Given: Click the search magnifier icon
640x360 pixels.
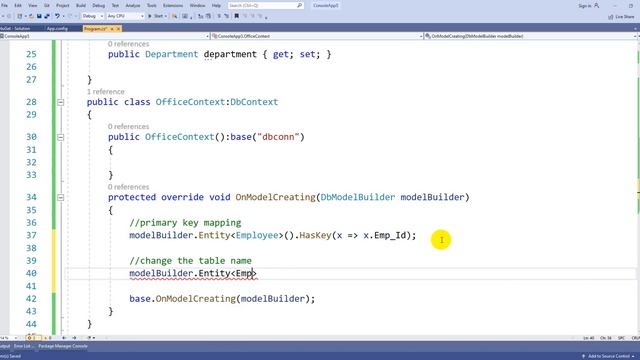Looking at the screenshot, I should pyautogui.click(x=299, y=5).
